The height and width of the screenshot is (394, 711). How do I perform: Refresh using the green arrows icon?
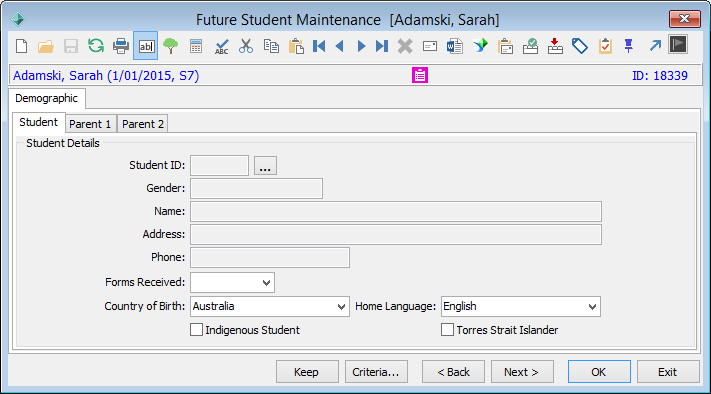[x=96, y=46]
